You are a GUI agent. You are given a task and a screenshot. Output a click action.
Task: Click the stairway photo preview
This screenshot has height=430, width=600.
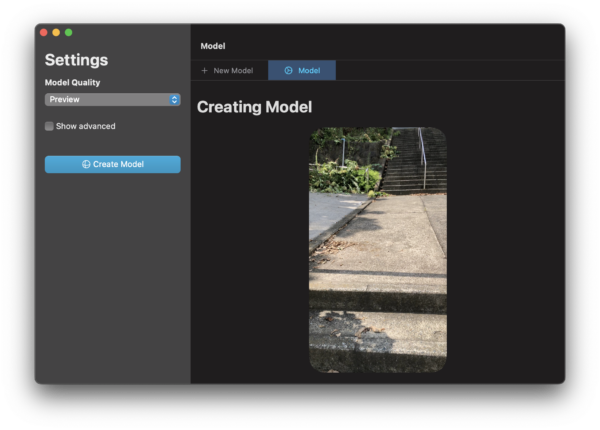[x=377, y=250]
